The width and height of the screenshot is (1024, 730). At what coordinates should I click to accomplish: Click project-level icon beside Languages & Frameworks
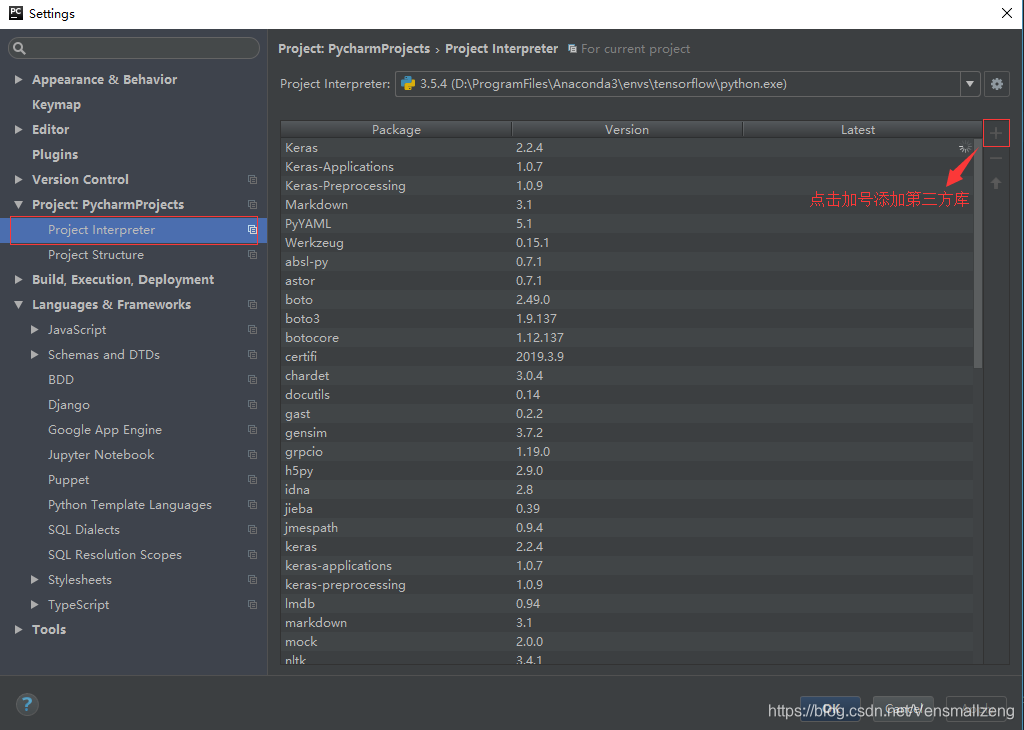252,305
